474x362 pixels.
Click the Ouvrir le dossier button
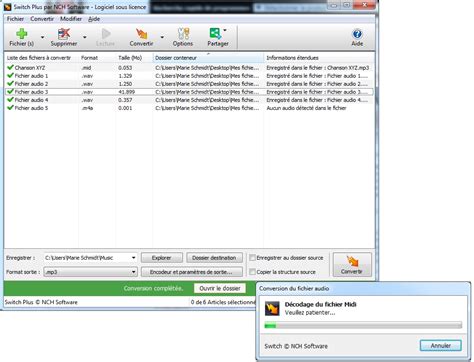[220, 288]
